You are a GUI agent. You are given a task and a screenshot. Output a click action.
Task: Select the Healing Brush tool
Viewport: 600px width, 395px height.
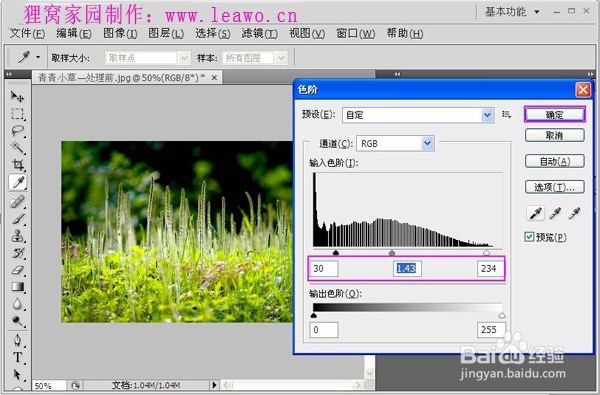click(18, 202)
